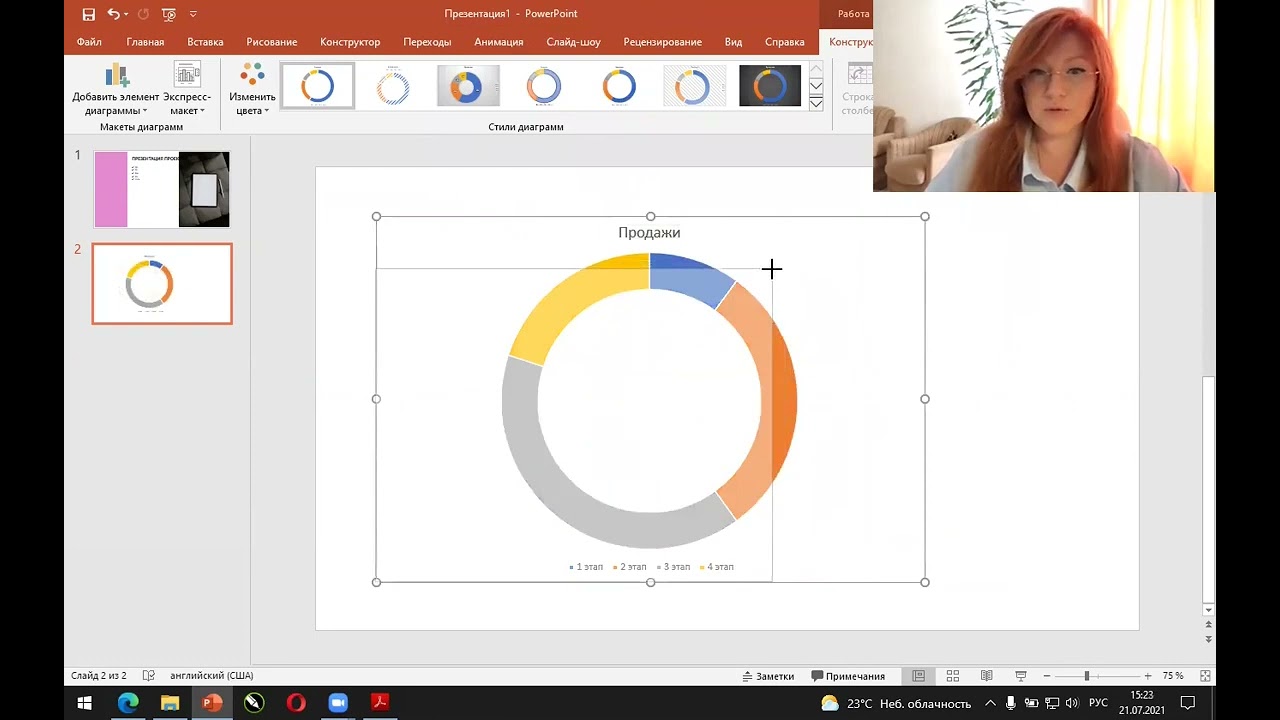This screenshot has width=1280, height=720.
Task: Start slideshow from beginning in quick access toolbar
Action: (169, 14)
